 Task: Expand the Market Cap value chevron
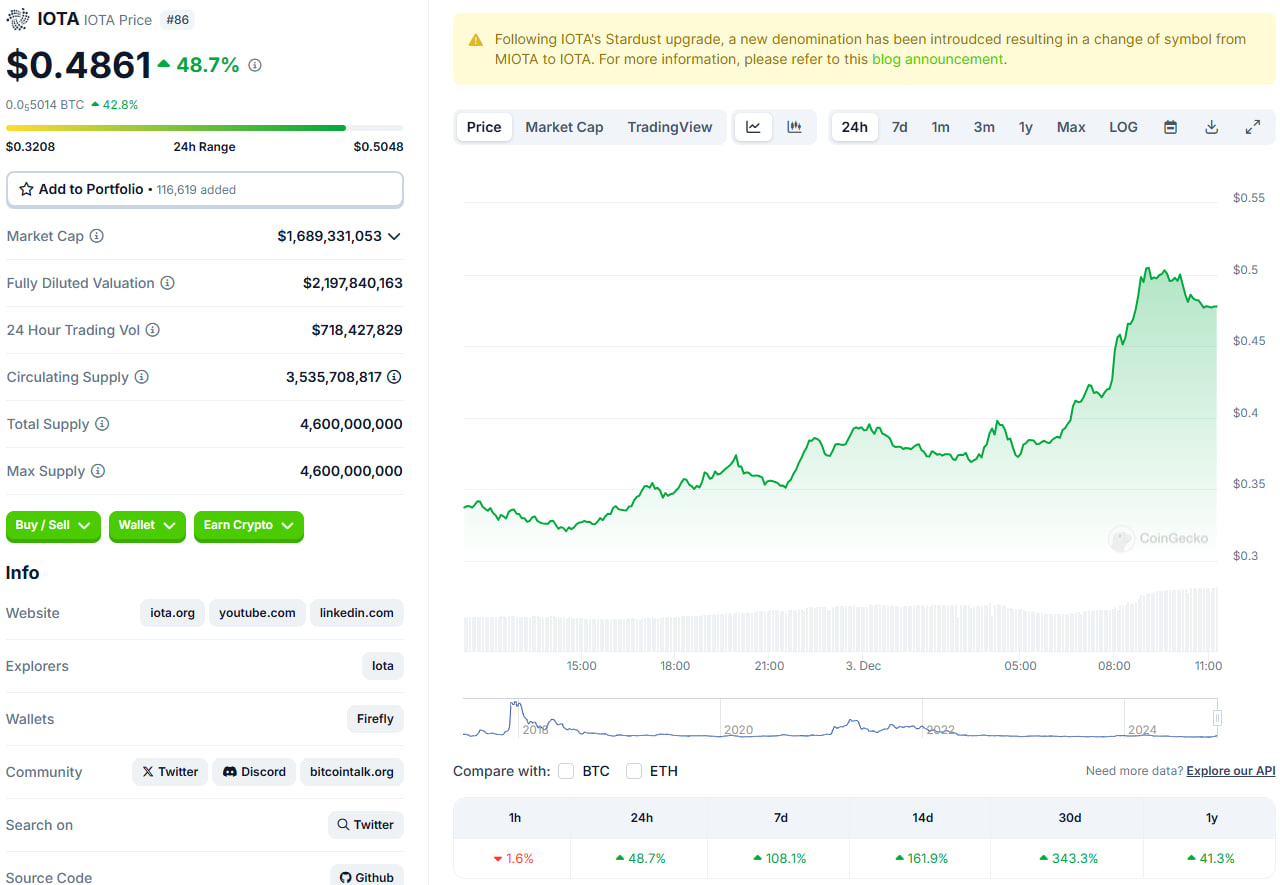394,236
